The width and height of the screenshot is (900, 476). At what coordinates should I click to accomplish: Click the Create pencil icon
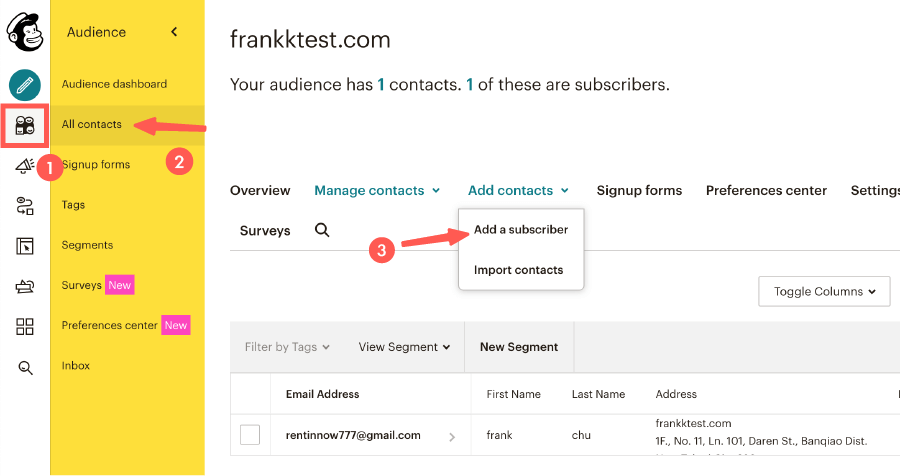coord(25,85)
